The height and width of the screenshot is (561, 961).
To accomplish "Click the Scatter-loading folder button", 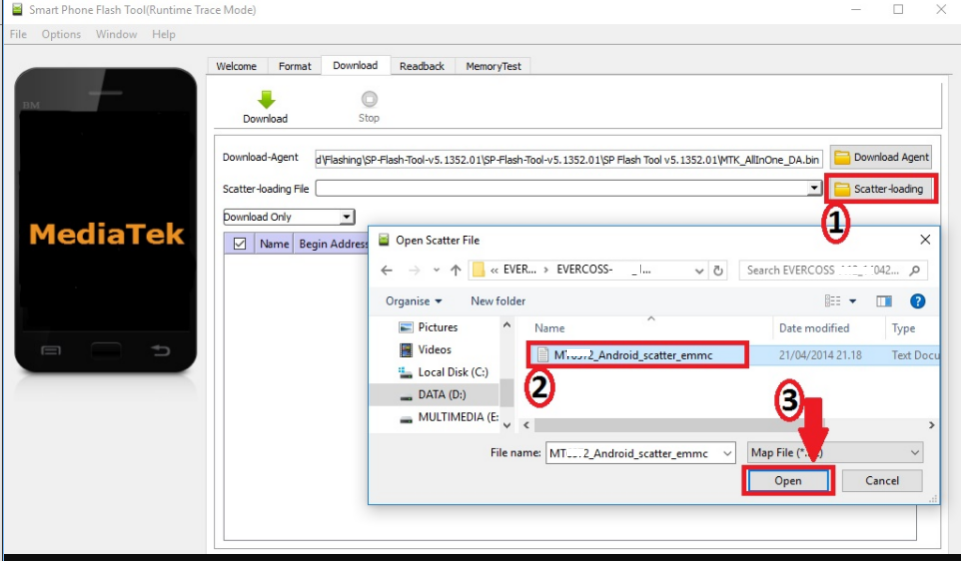I will pyautogui.click(x=881, y=189).
